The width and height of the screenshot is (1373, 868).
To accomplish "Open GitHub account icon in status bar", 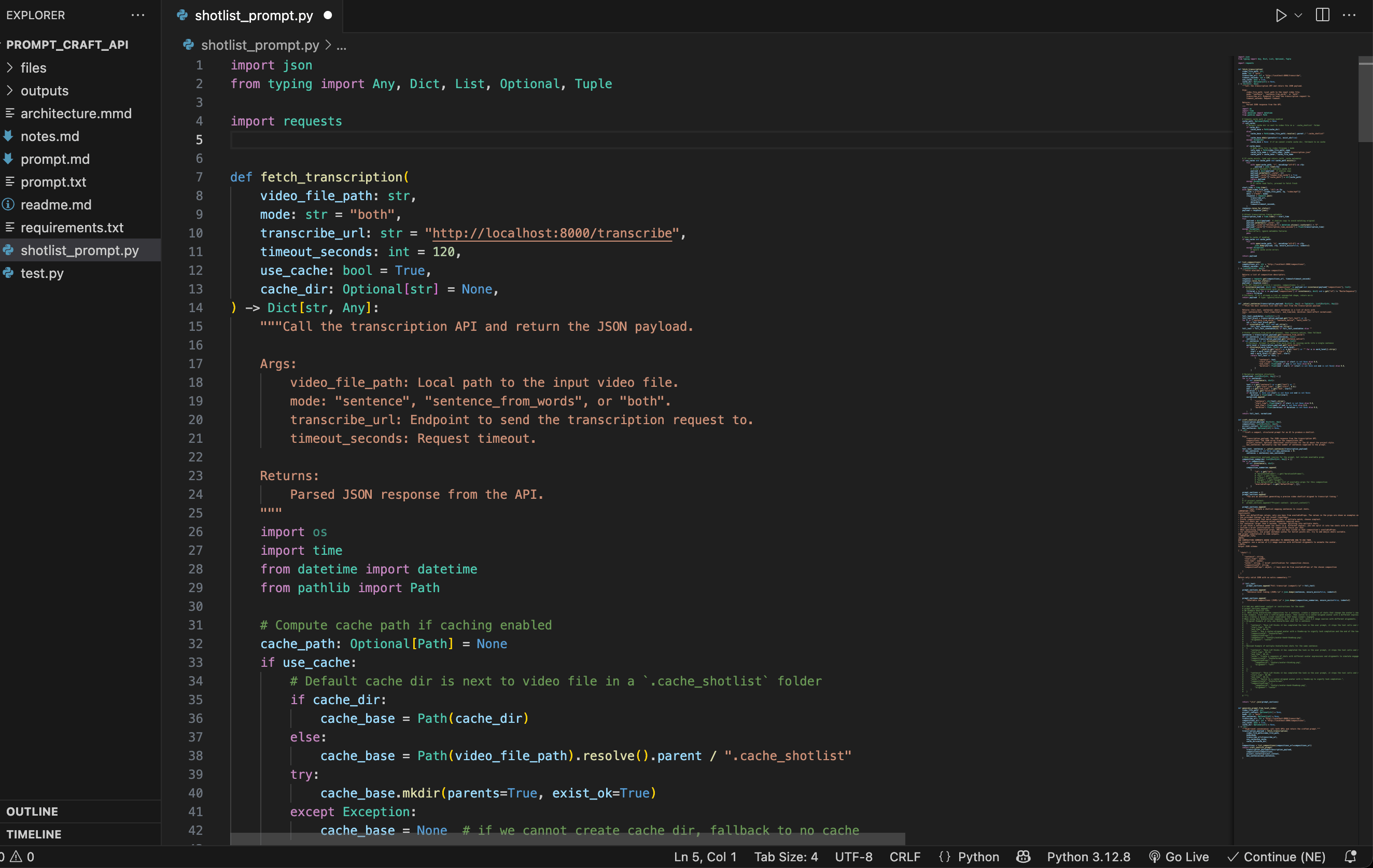I will (1023, 856).
